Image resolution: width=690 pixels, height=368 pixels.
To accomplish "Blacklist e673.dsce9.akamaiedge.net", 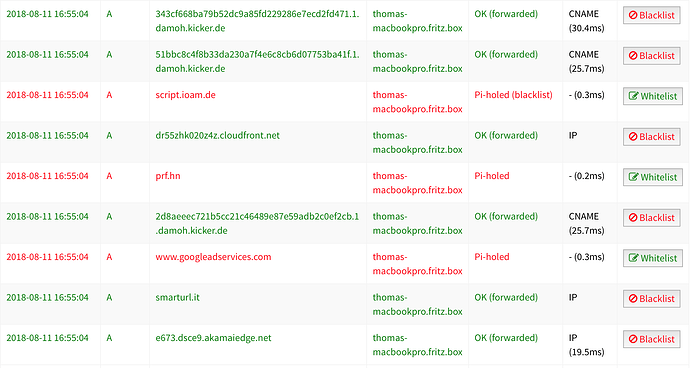I will pyautogui.click(x=652, y=339).
